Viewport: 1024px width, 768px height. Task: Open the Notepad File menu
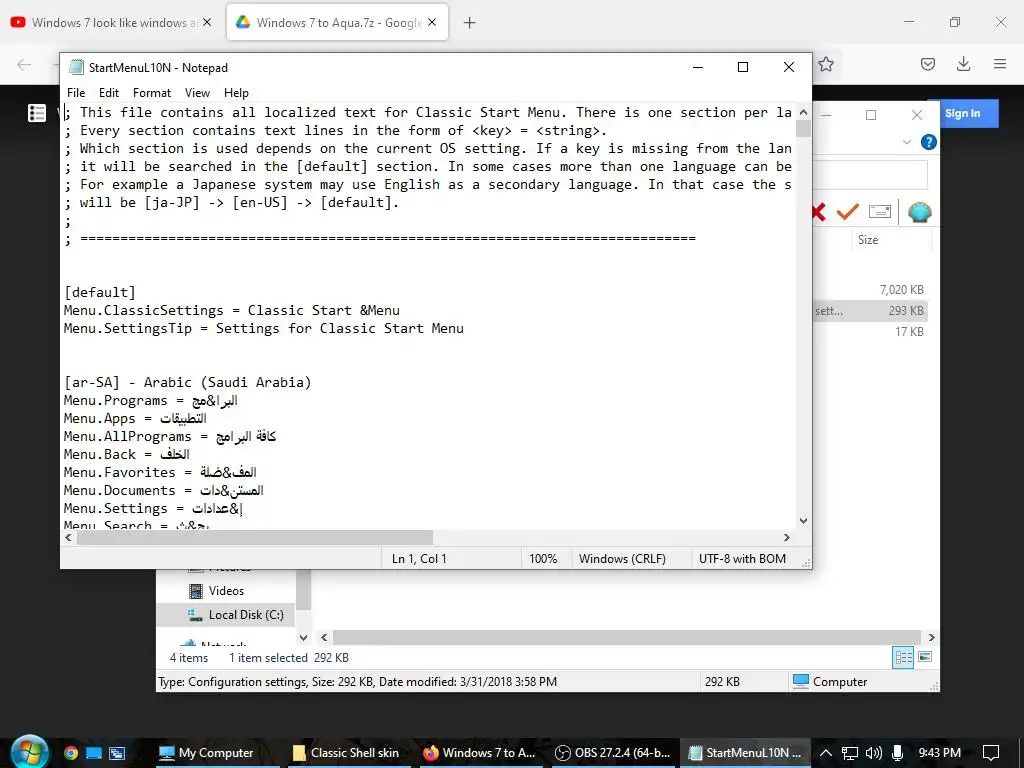point(76,93)
